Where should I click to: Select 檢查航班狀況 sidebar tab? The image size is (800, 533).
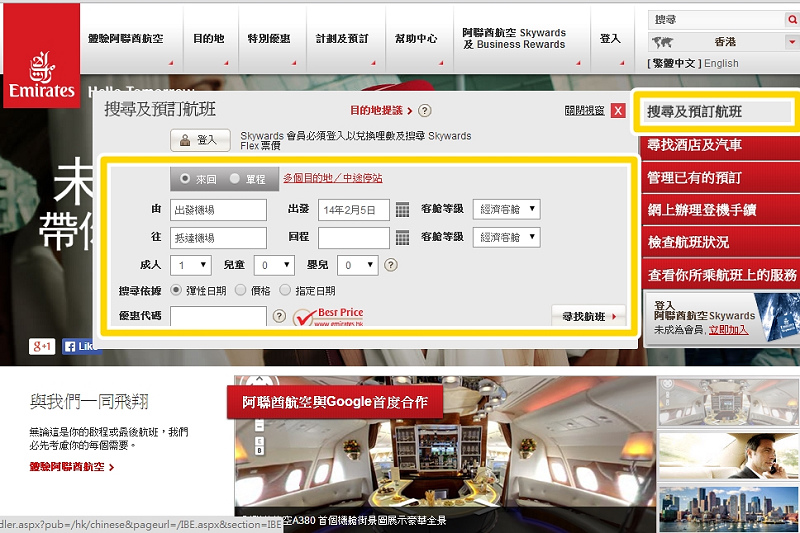[x=720, y=242]
